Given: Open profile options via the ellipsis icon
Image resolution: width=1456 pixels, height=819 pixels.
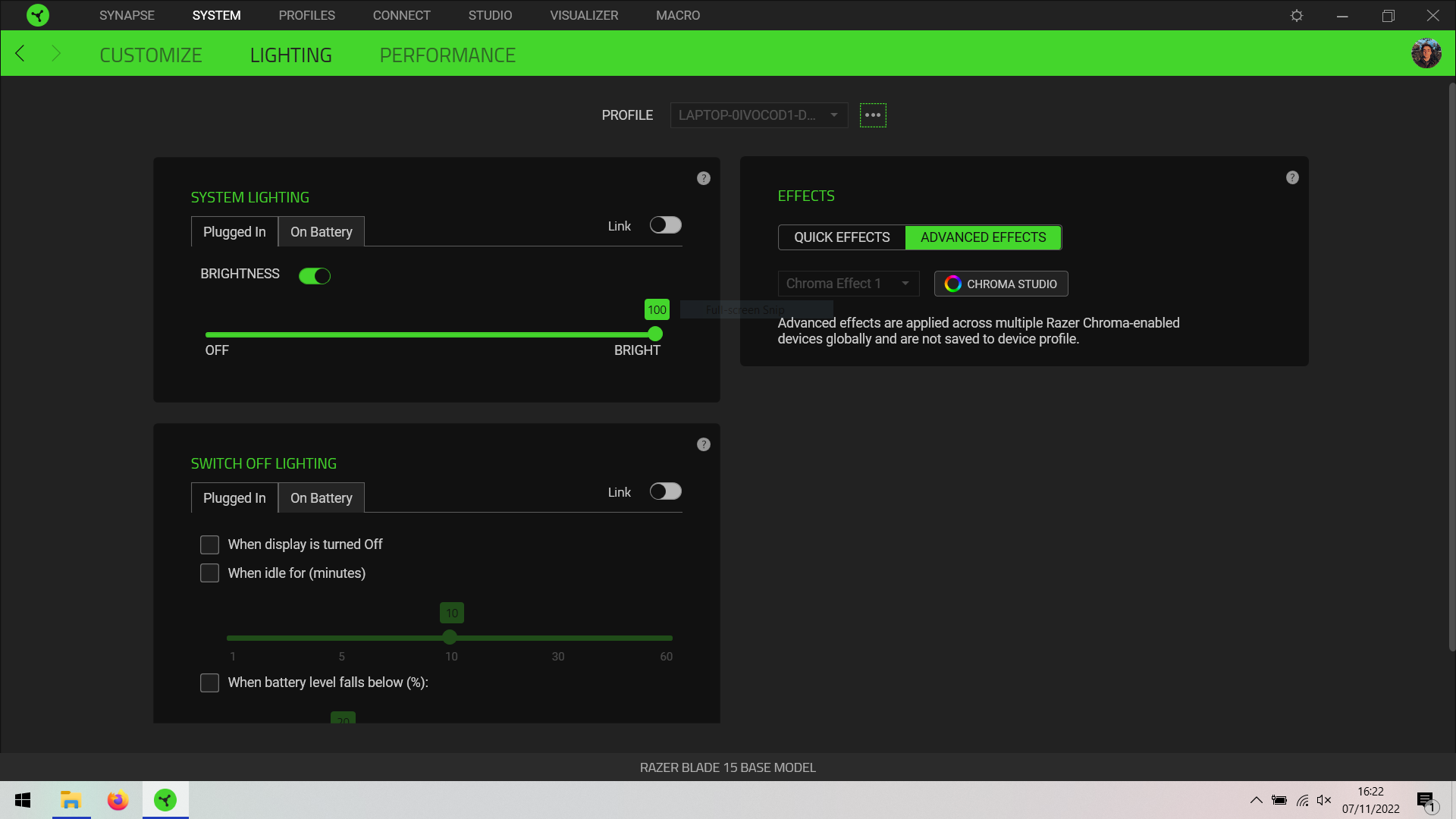Looking at the screenshot, I should click(x=872, y=115).
